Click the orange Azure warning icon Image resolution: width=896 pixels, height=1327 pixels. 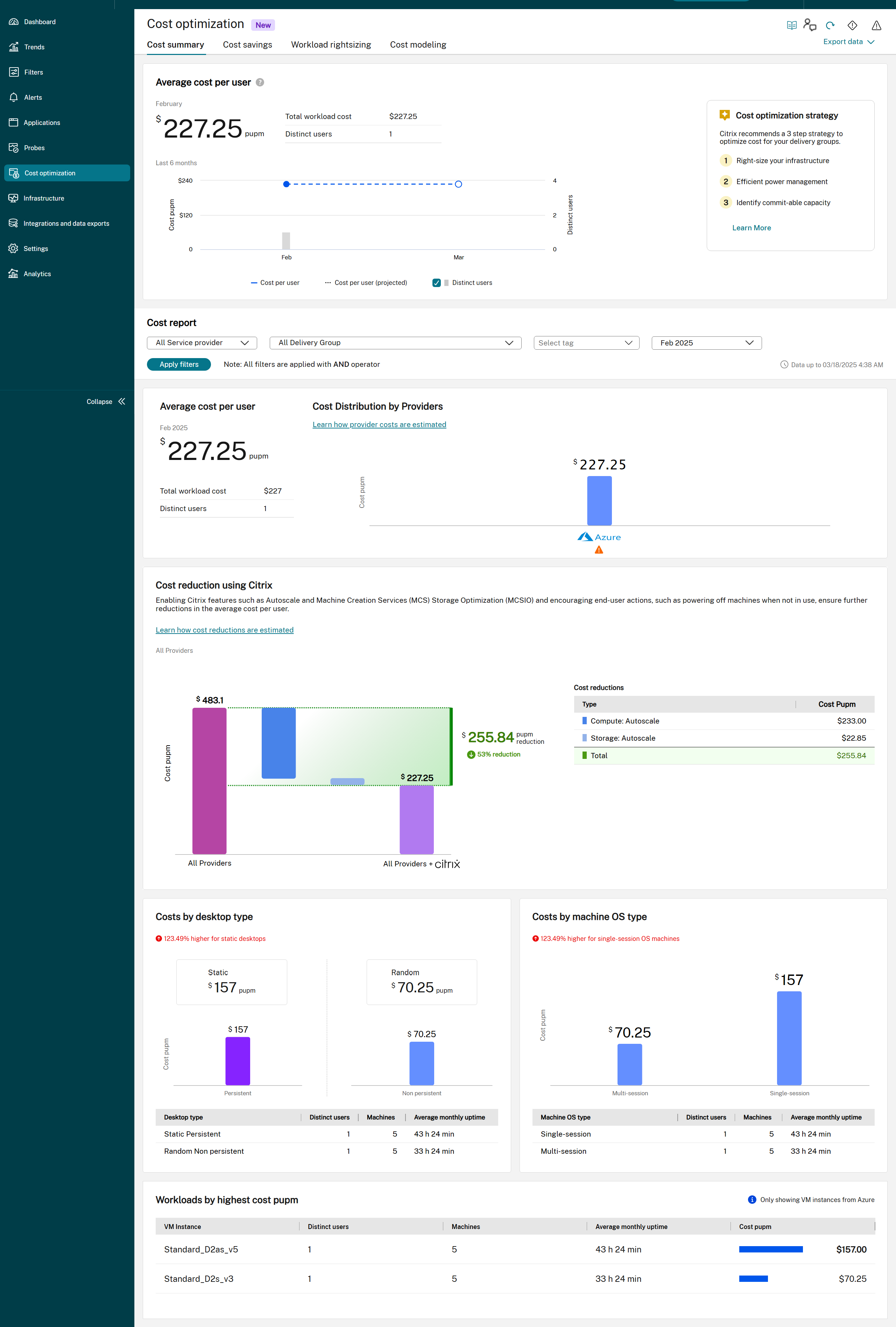(599, 550)
